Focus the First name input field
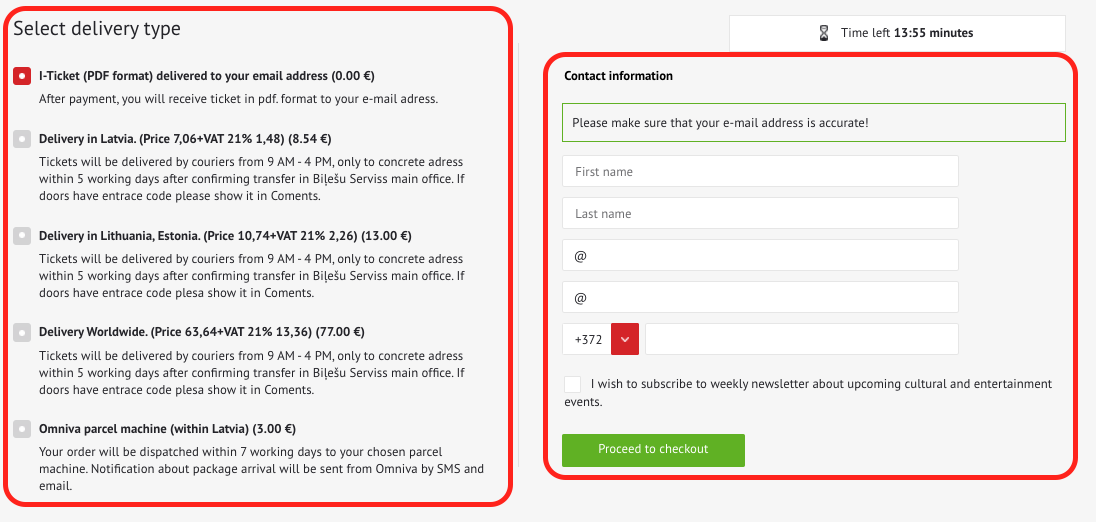The width and height of the screenshot is (1096, 522). point(760,171)
